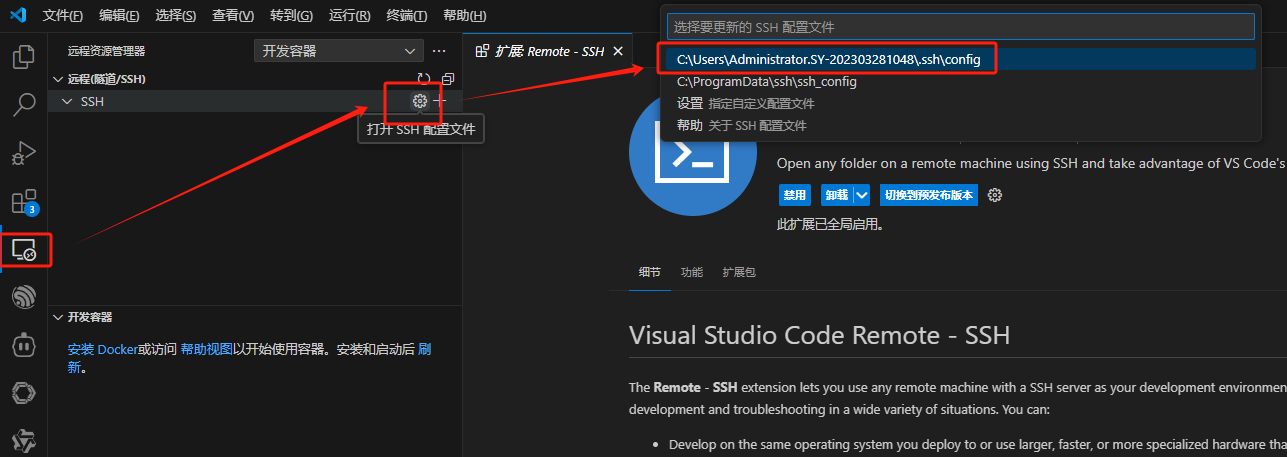Open the 文件(F) menu
Image resolution: width=1287 pixels, height=457 pixels.
63,16
